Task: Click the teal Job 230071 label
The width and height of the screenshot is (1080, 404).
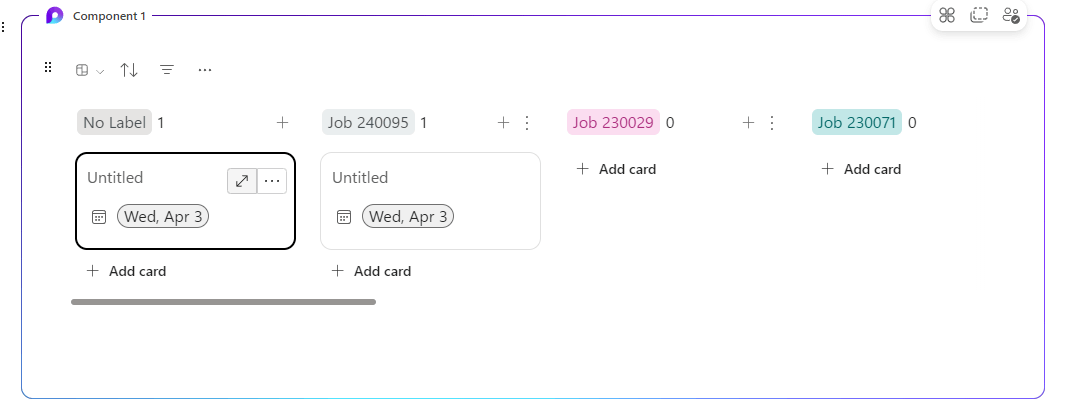Action: pyautogui.click(x=857, y=123)
